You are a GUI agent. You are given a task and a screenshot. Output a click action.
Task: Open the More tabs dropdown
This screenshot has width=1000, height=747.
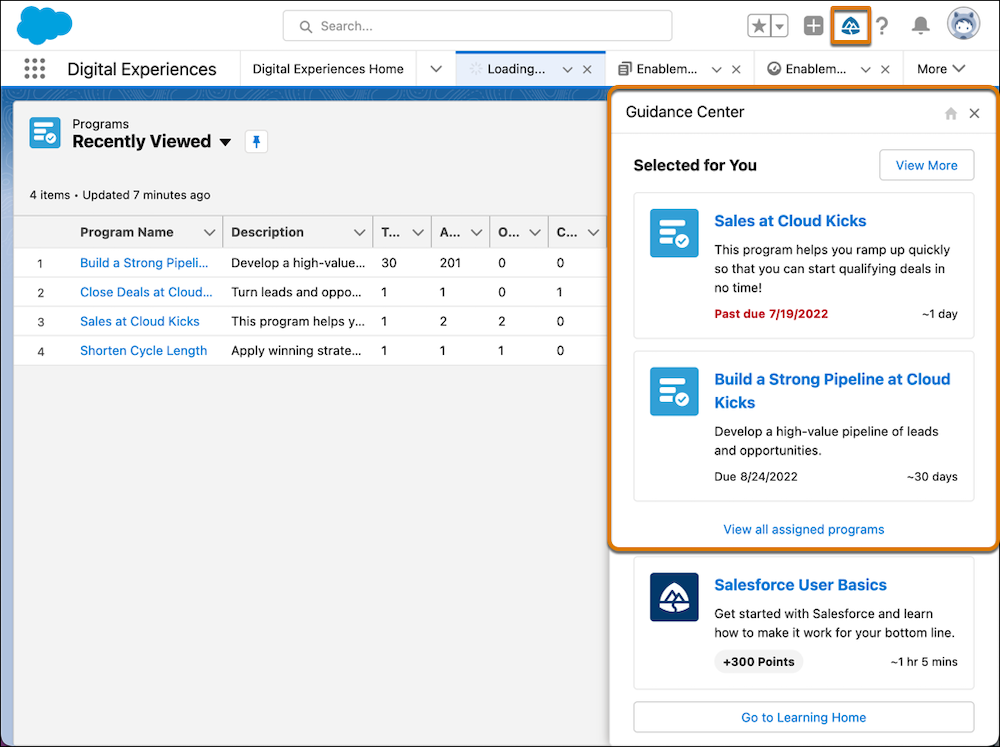click(940, 68)
